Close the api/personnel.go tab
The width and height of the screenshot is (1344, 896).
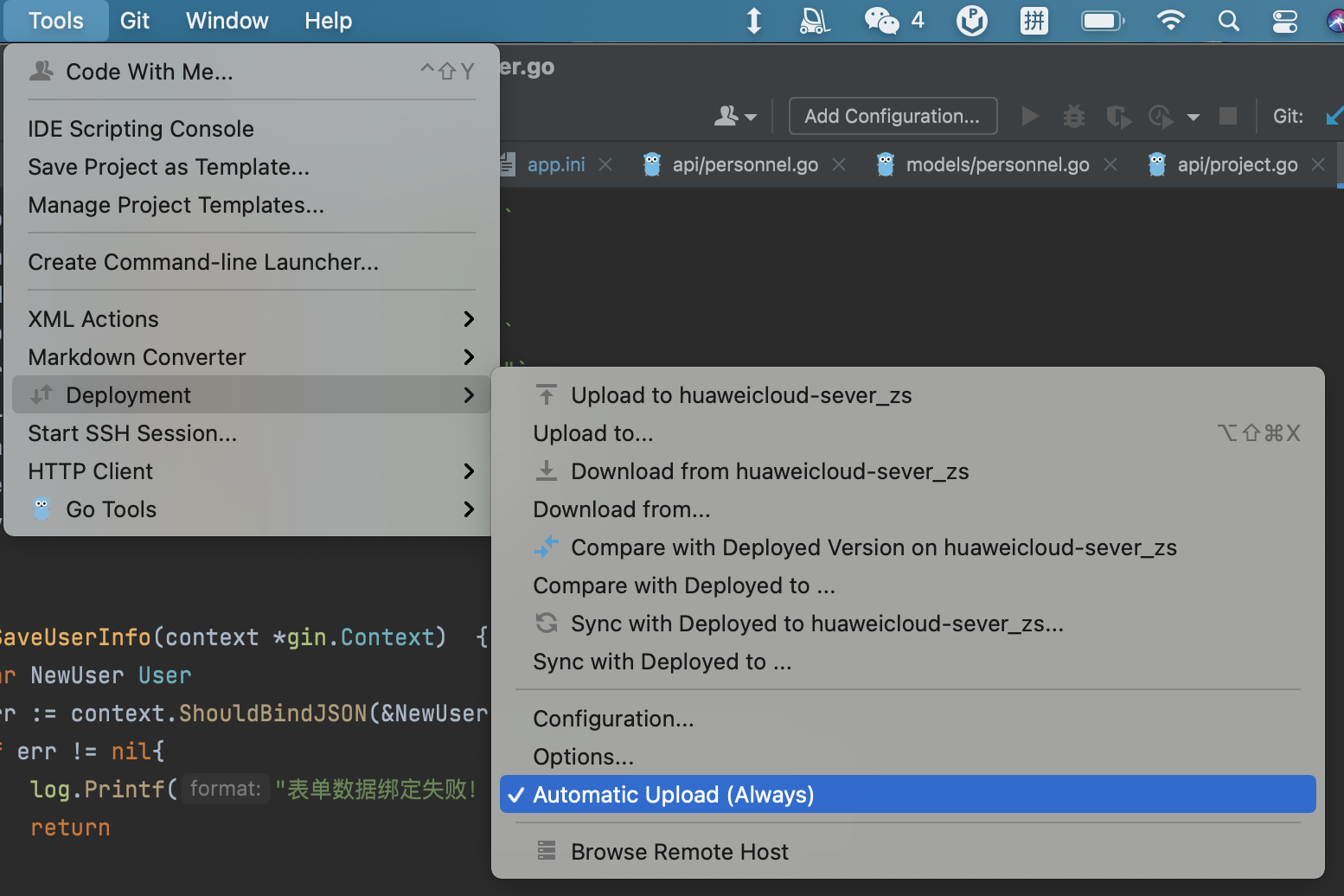pyautogui.click(x=839, y=164)
